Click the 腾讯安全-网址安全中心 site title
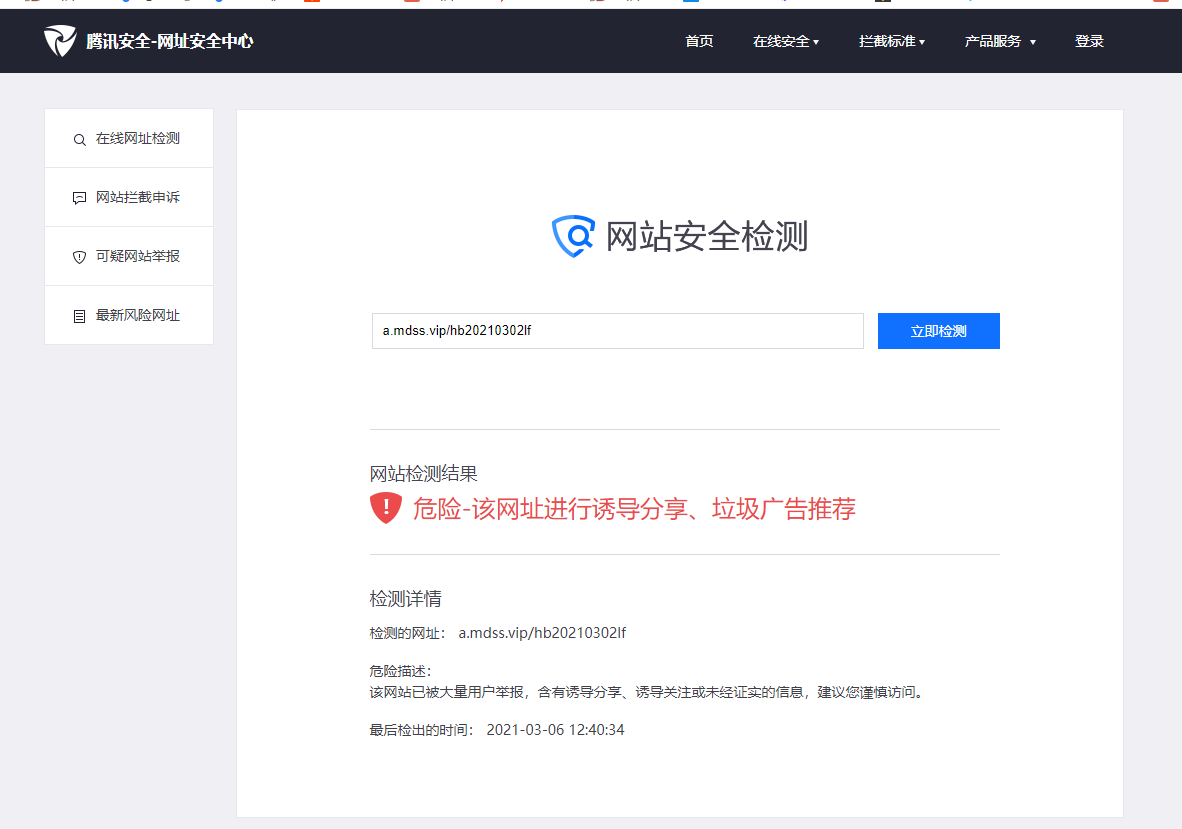Screen dimensions: 1182x829 coord(170,41)
